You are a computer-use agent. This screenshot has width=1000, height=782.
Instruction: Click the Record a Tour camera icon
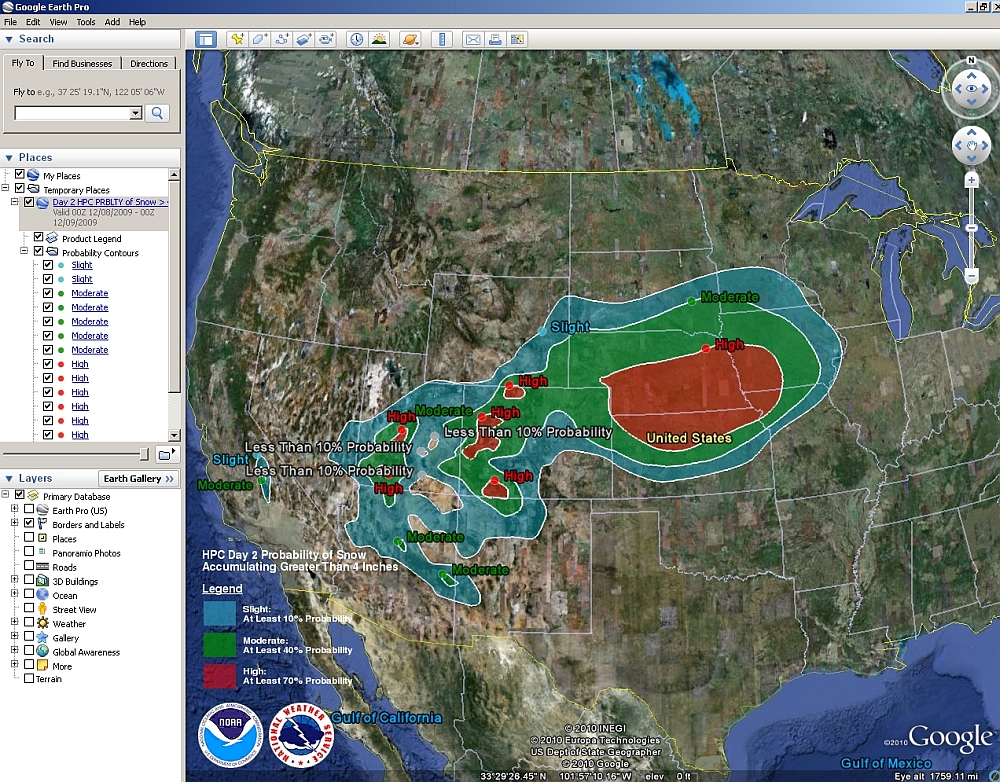point(326,40)
